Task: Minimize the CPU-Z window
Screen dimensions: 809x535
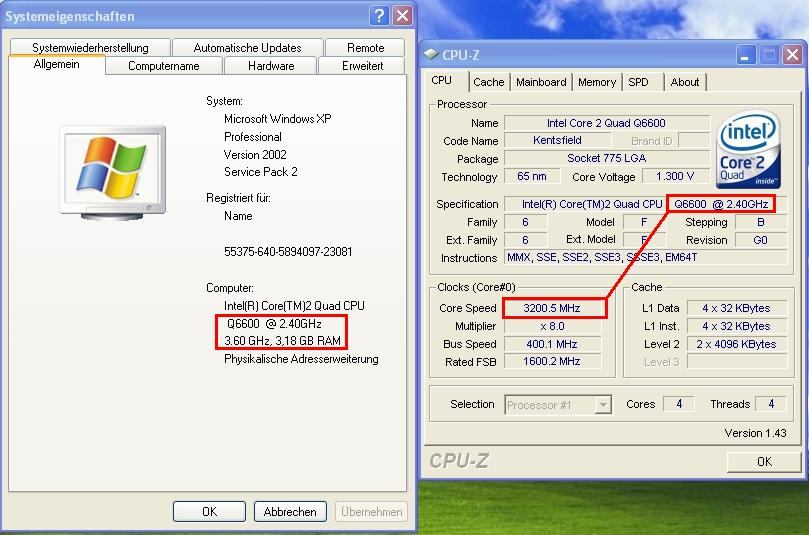Action: click(745, 55)
